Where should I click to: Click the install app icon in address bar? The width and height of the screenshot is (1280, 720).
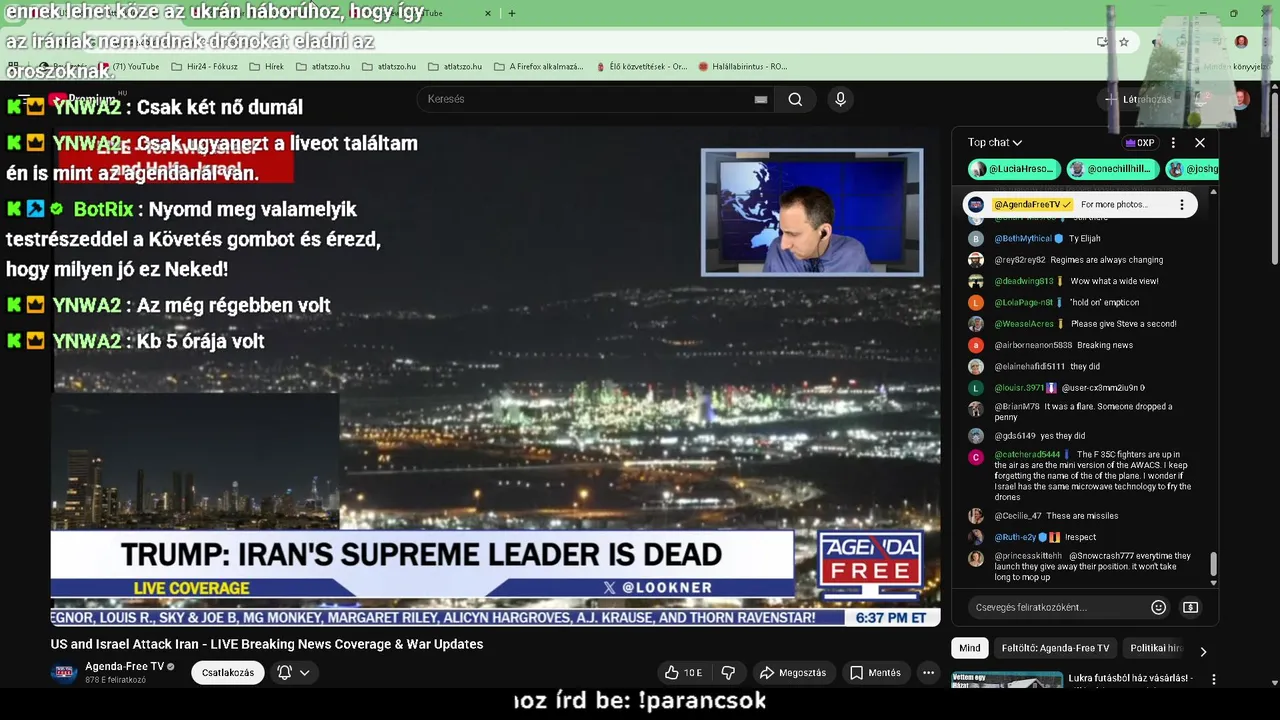[1102, 42]
